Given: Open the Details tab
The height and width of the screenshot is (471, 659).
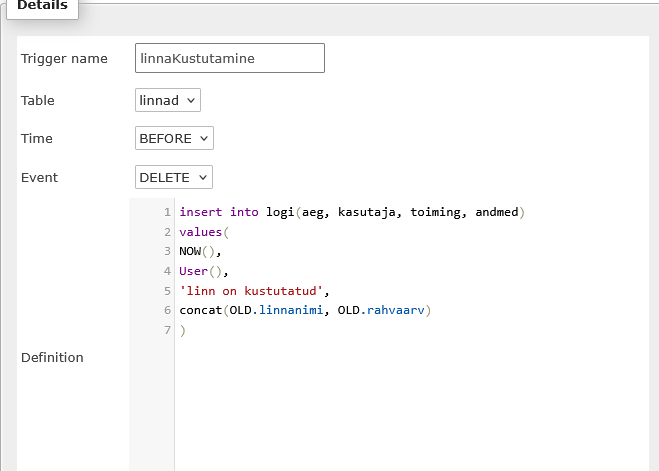Looking at the screenshot, I should tap(41, 6).
